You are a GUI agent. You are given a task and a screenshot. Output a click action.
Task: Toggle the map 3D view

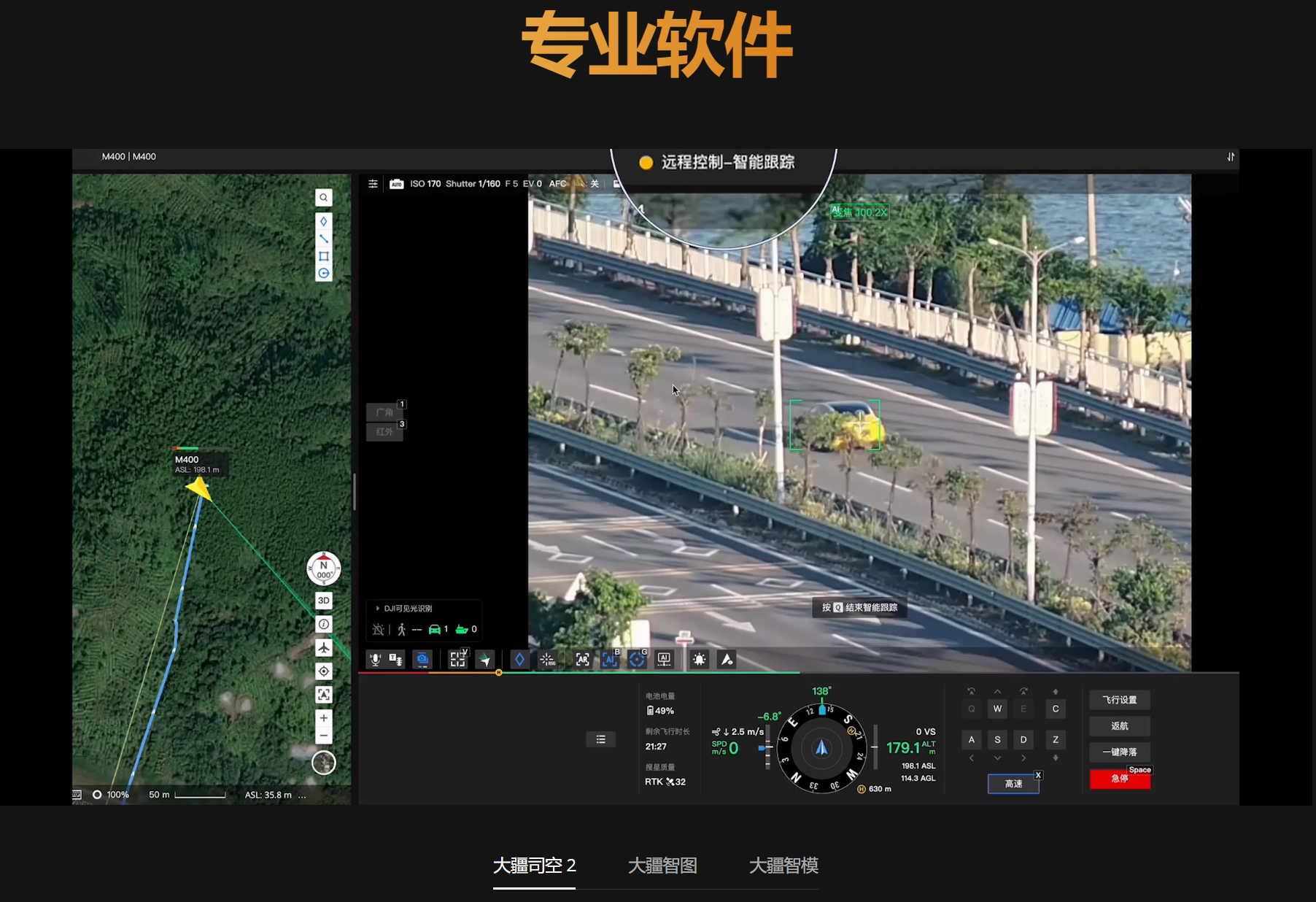324,601
